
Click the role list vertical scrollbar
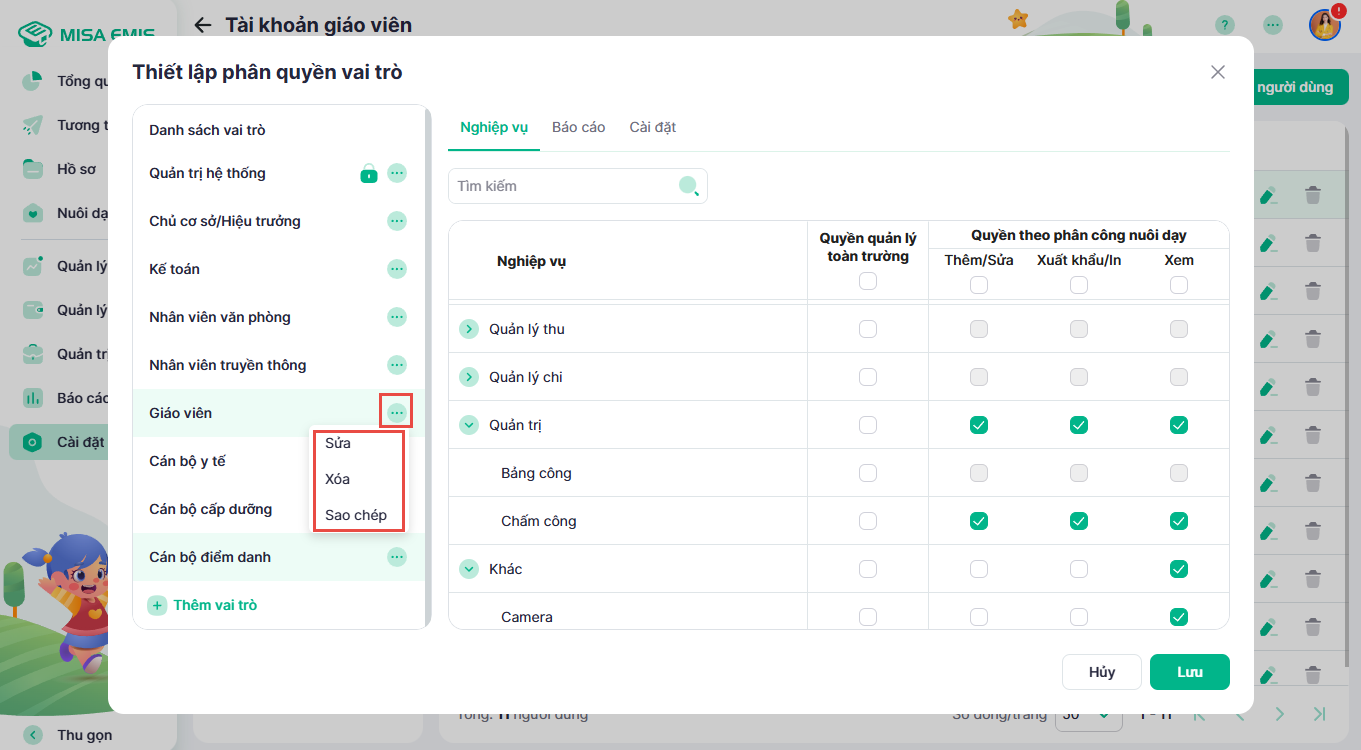click(x=428, y=360)
